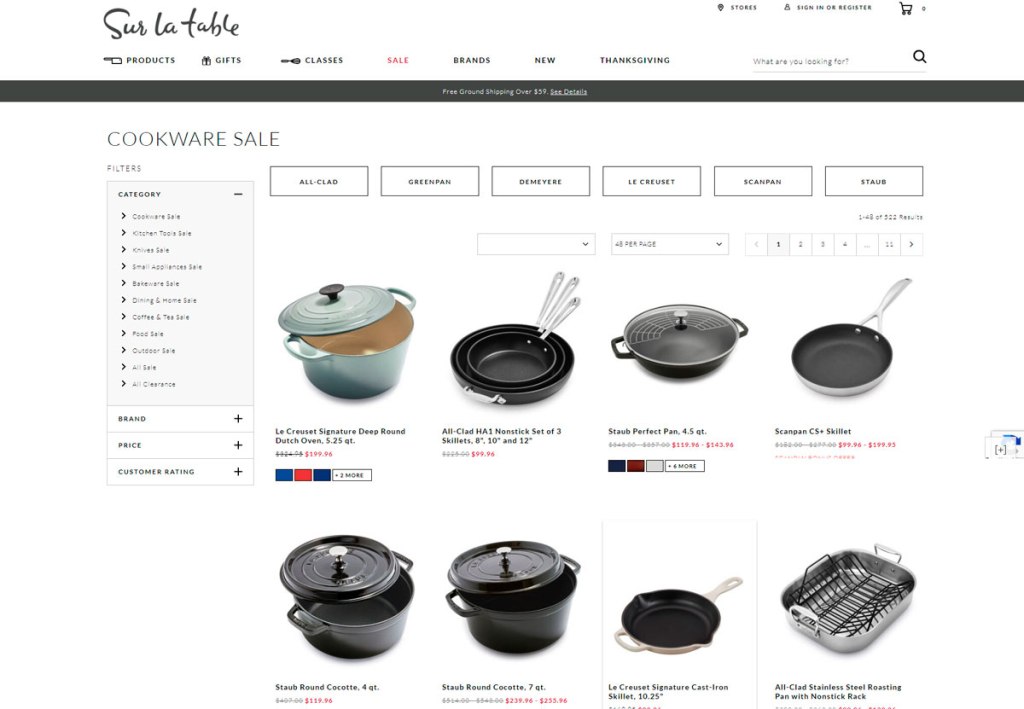This screenshot has height=709, width=1024.
Task: Open the Sale menu item
Action: (398, 60)
